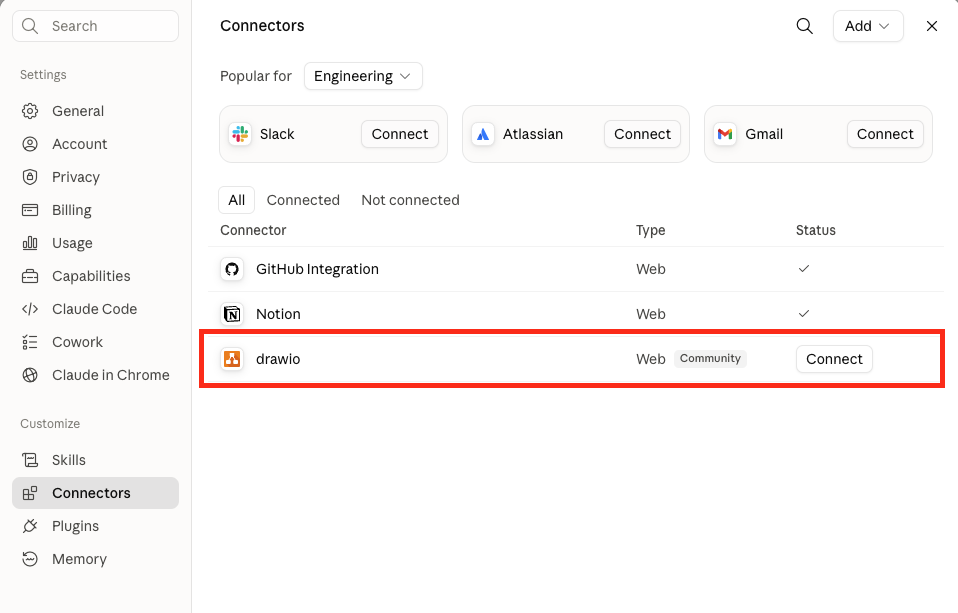Click the Plugins plug icon

[x=30, y=526]
